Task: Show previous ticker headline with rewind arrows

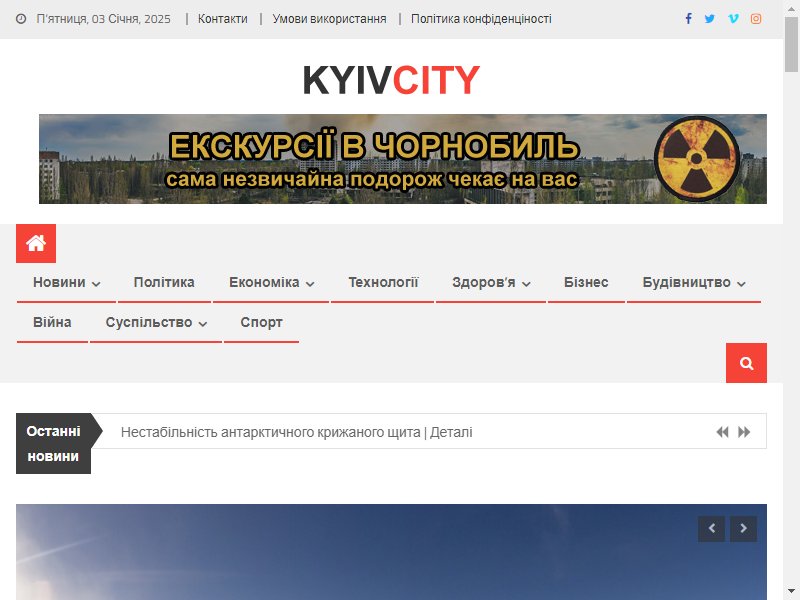Action: click(x=722, y=432)
